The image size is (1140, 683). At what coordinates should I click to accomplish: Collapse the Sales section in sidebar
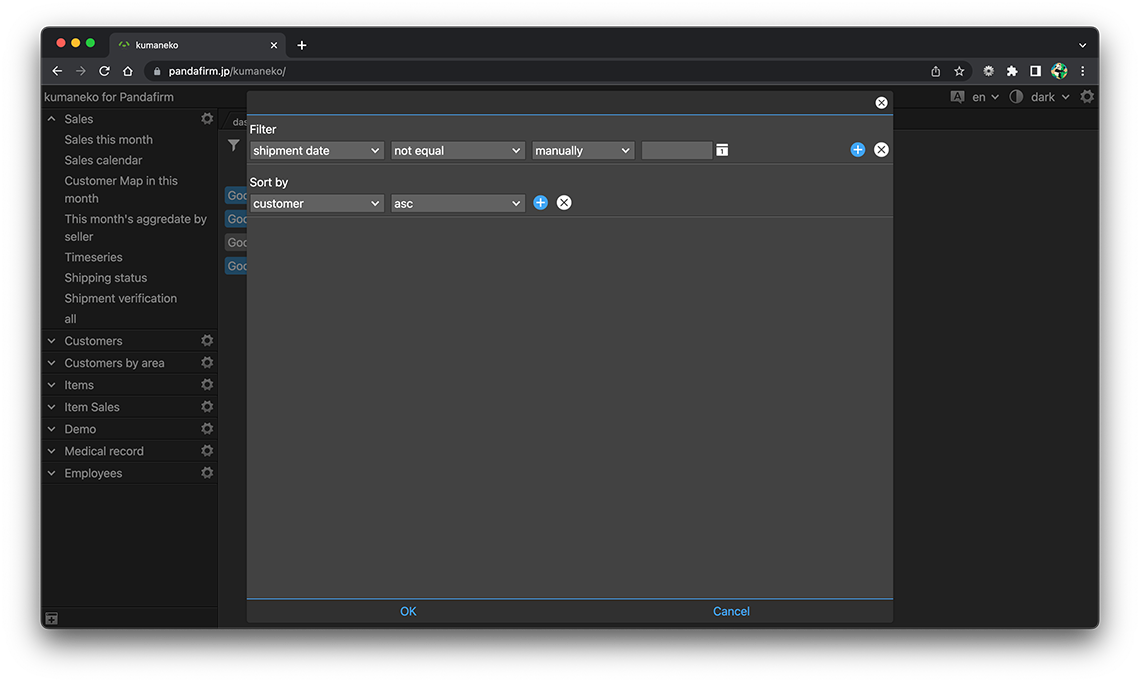[52, 119]
